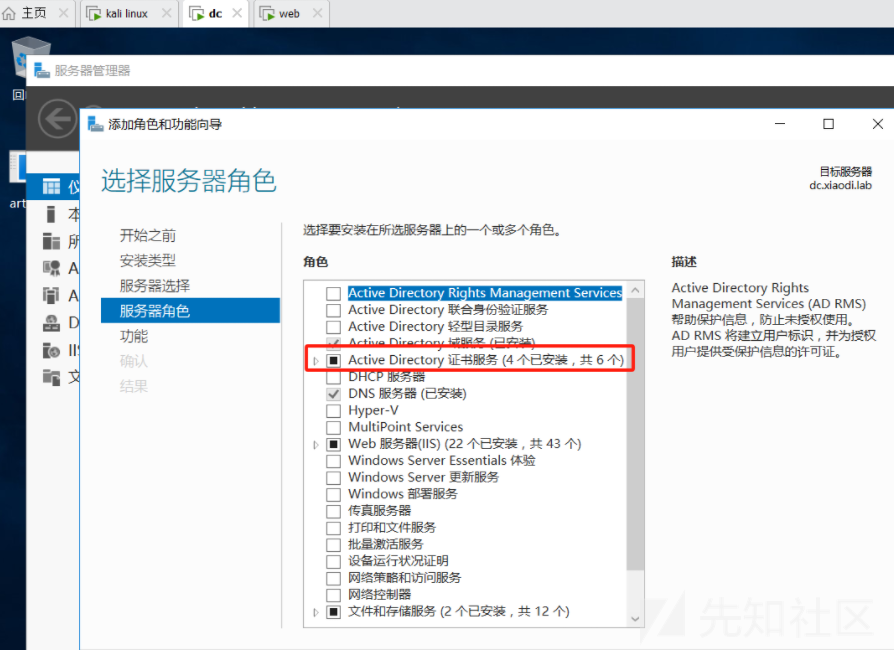Toggle Web 服务器(IIS) checkbox

point(334,444)
